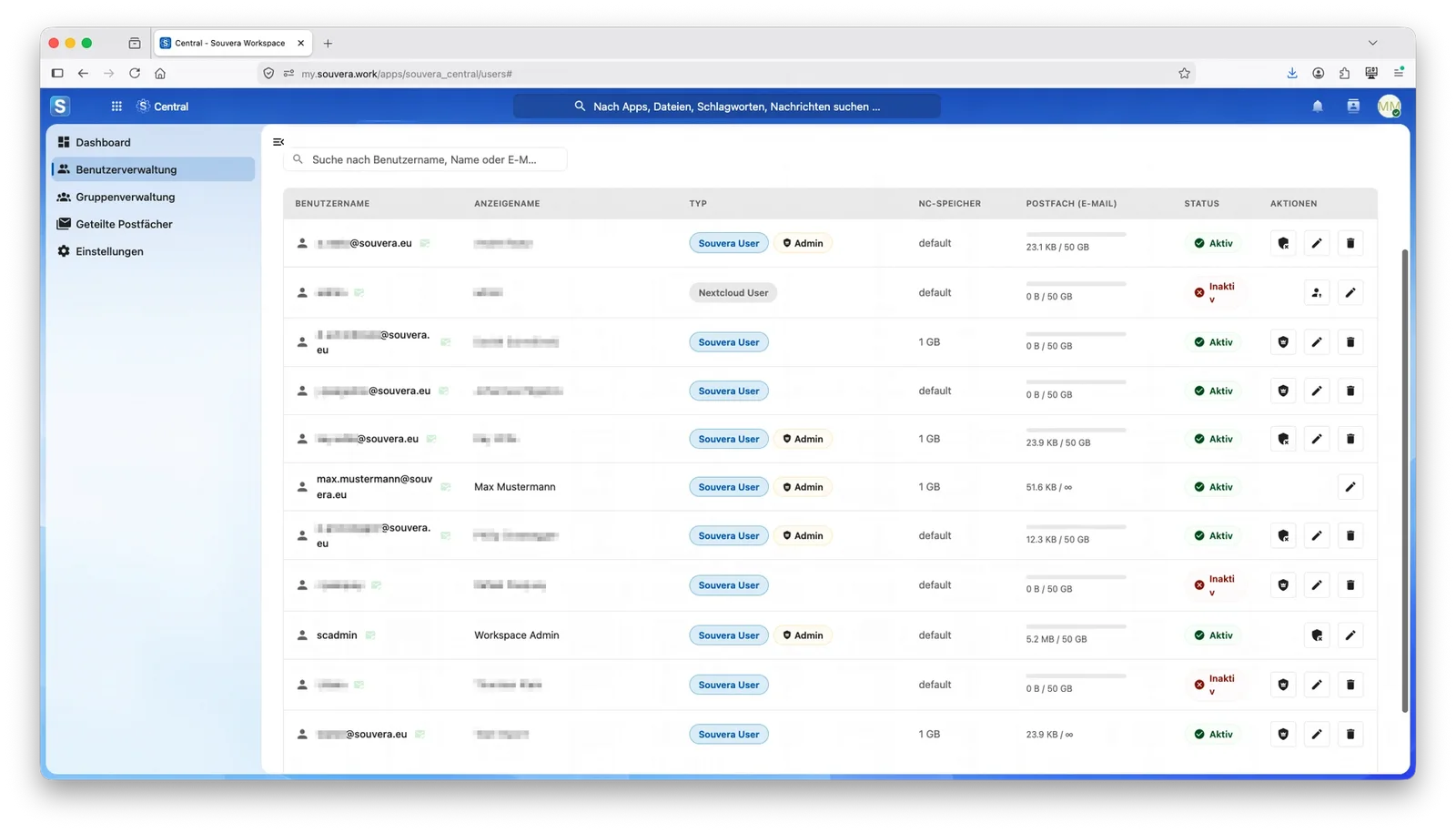Click the browser URL address bar
This screenshot has height=833, width=1456.
(728, 74)
